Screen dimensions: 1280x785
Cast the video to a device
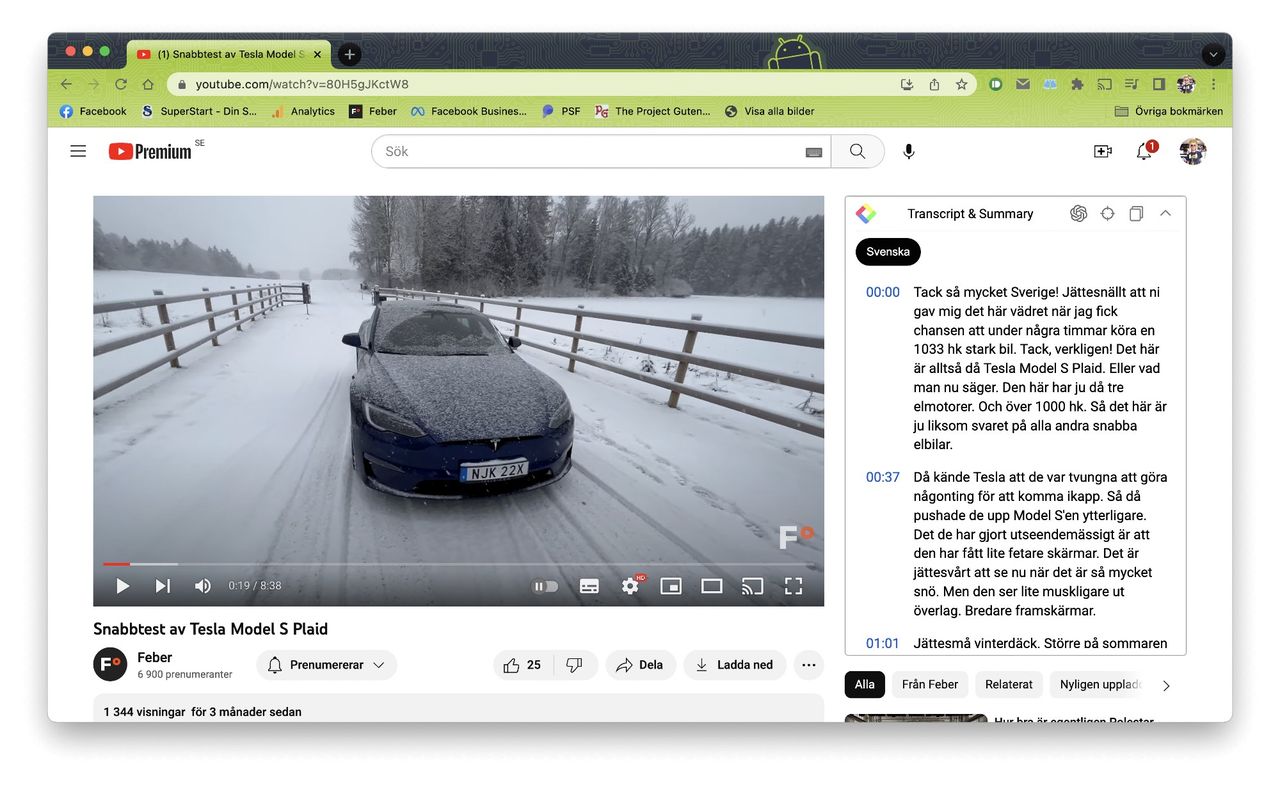(x=753, y=586)
